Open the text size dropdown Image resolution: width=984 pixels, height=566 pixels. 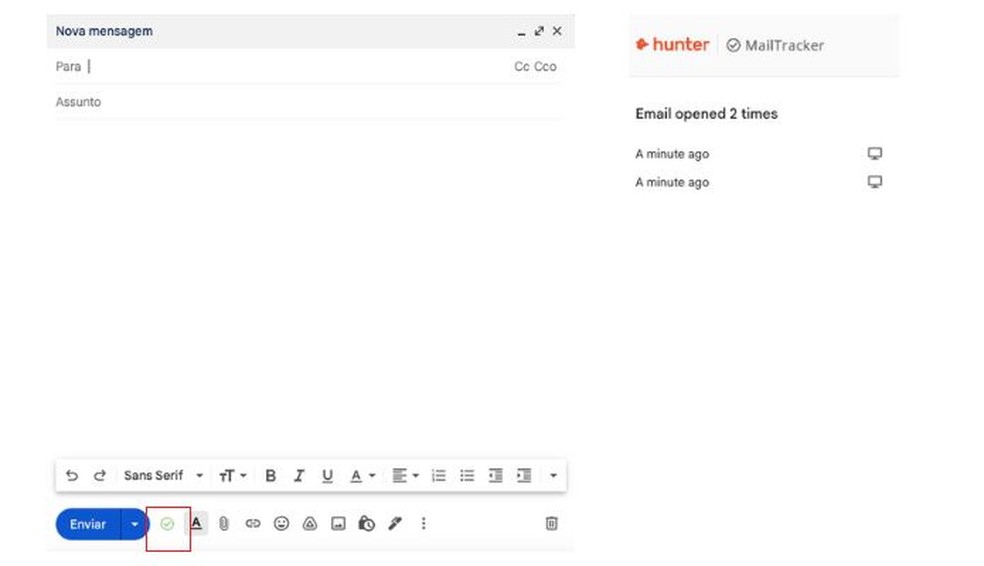[x=232, y=476]
